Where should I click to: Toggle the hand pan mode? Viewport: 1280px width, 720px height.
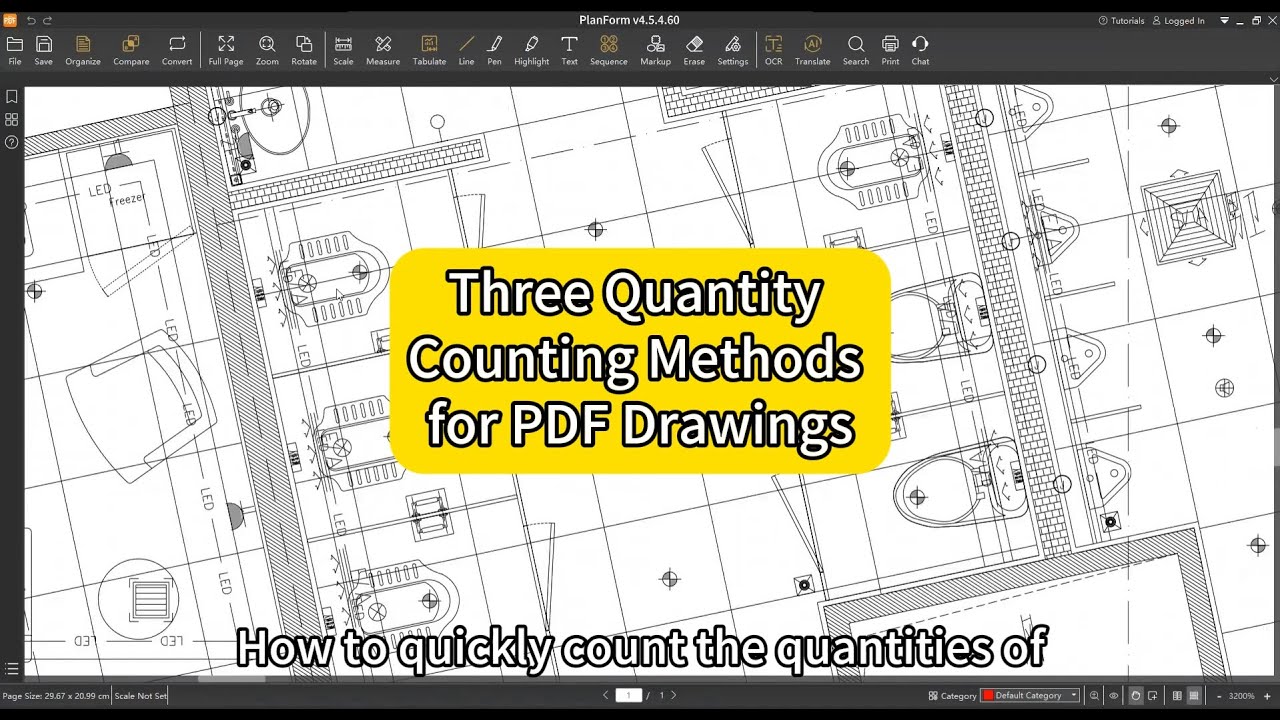click(x=1135, y=695)
